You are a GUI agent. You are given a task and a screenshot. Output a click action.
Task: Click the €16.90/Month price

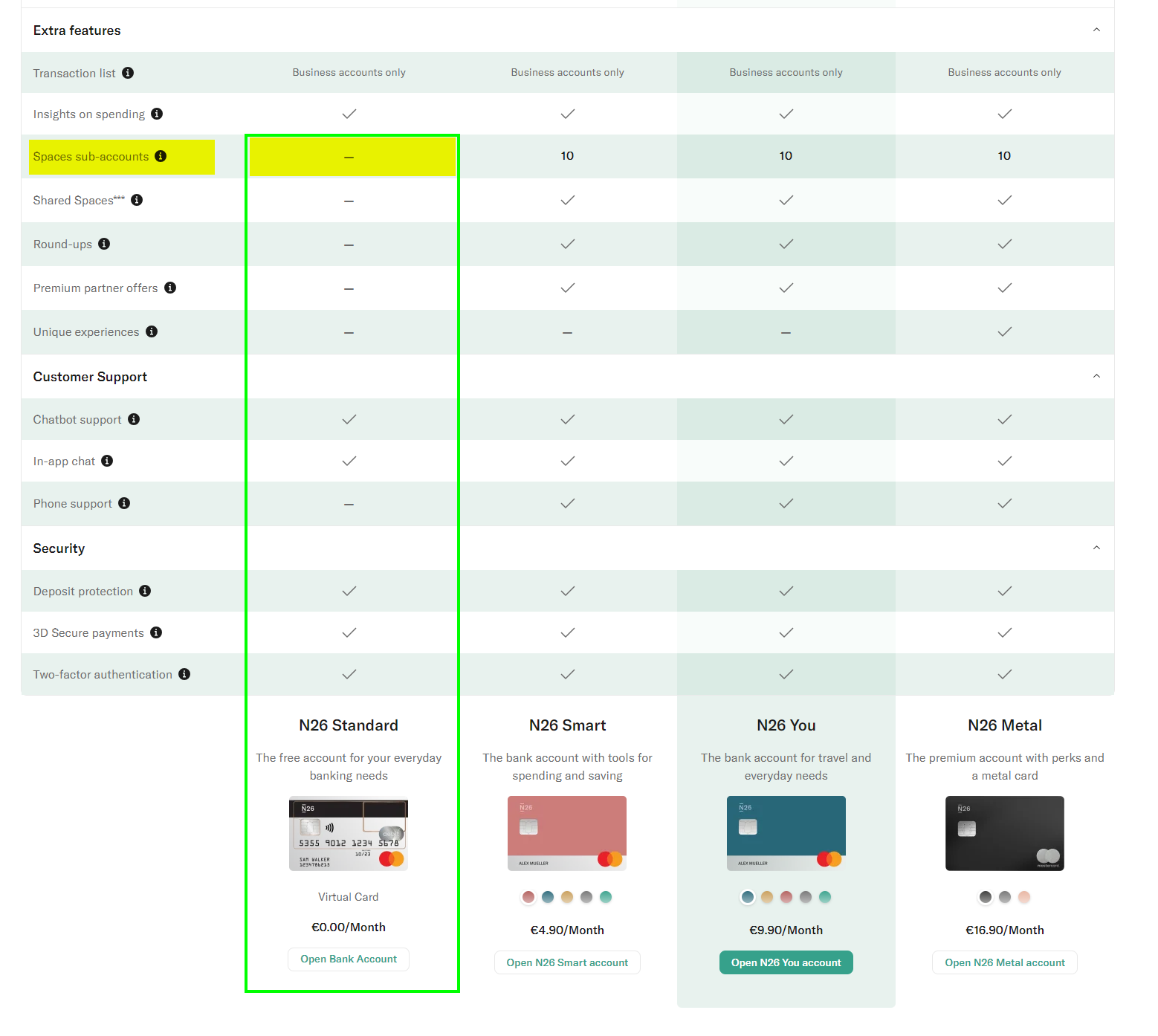[x=1005, y=930]
